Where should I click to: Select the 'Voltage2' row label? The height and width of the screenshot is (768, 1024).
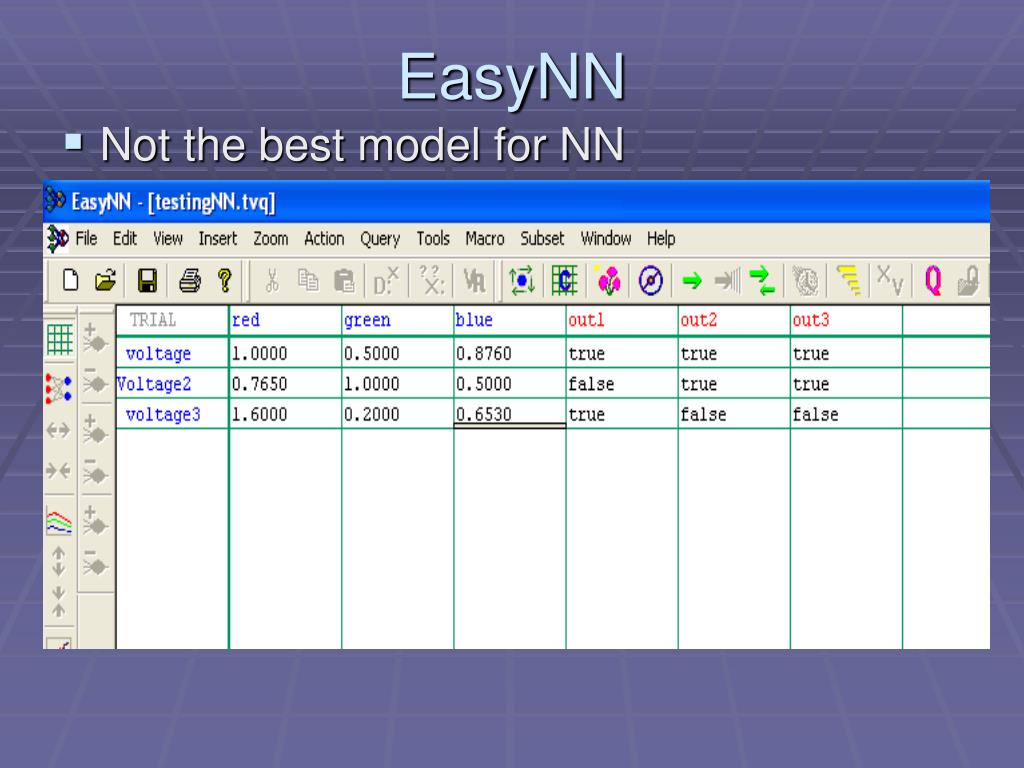(x=172, y=384)
